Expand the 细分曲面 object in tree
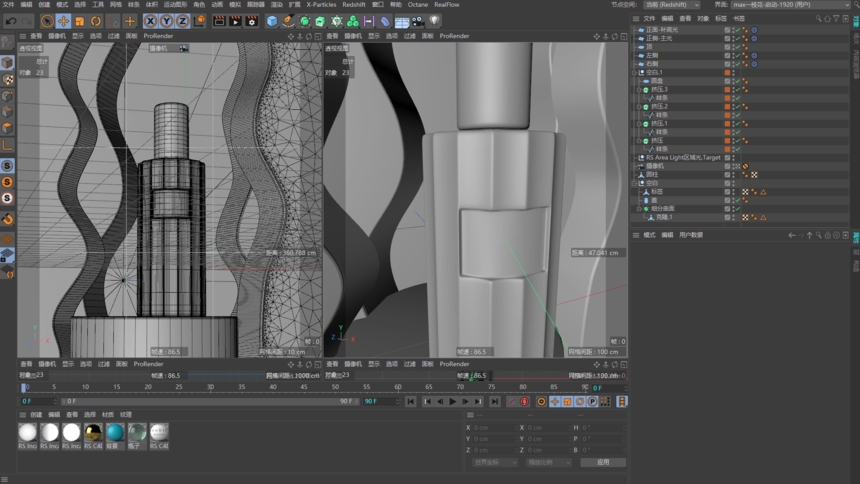 (639, 209)
